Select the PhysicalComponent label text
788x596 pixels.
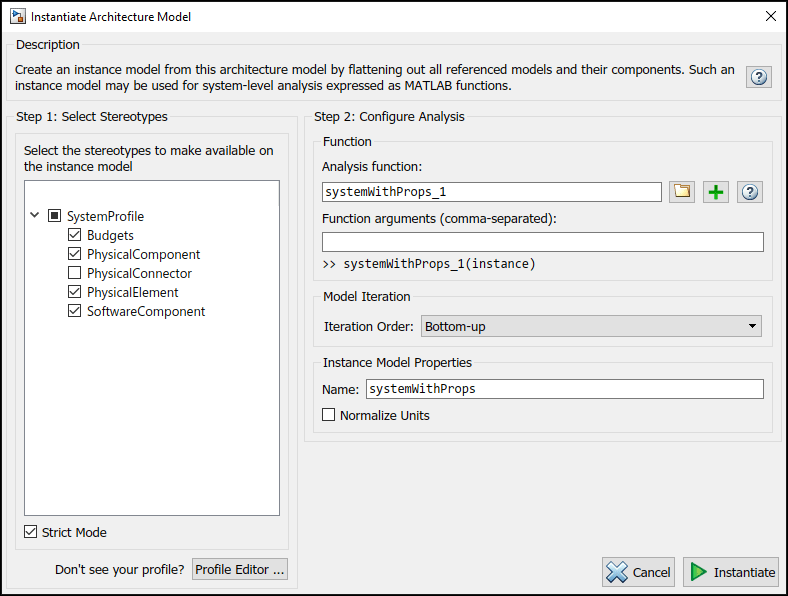click(x=143, y=254)
